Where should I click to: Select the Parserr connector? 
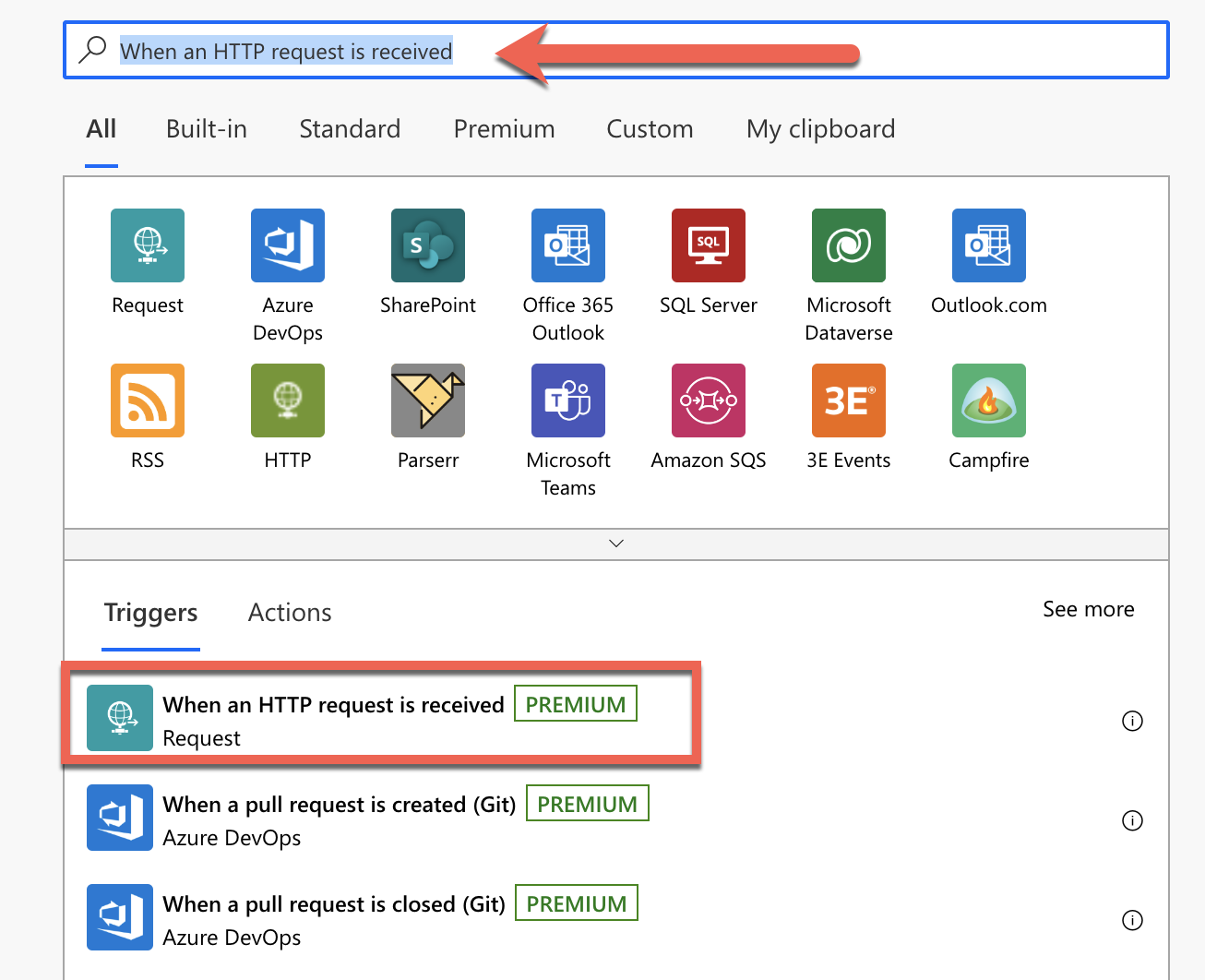coord(428,400)
